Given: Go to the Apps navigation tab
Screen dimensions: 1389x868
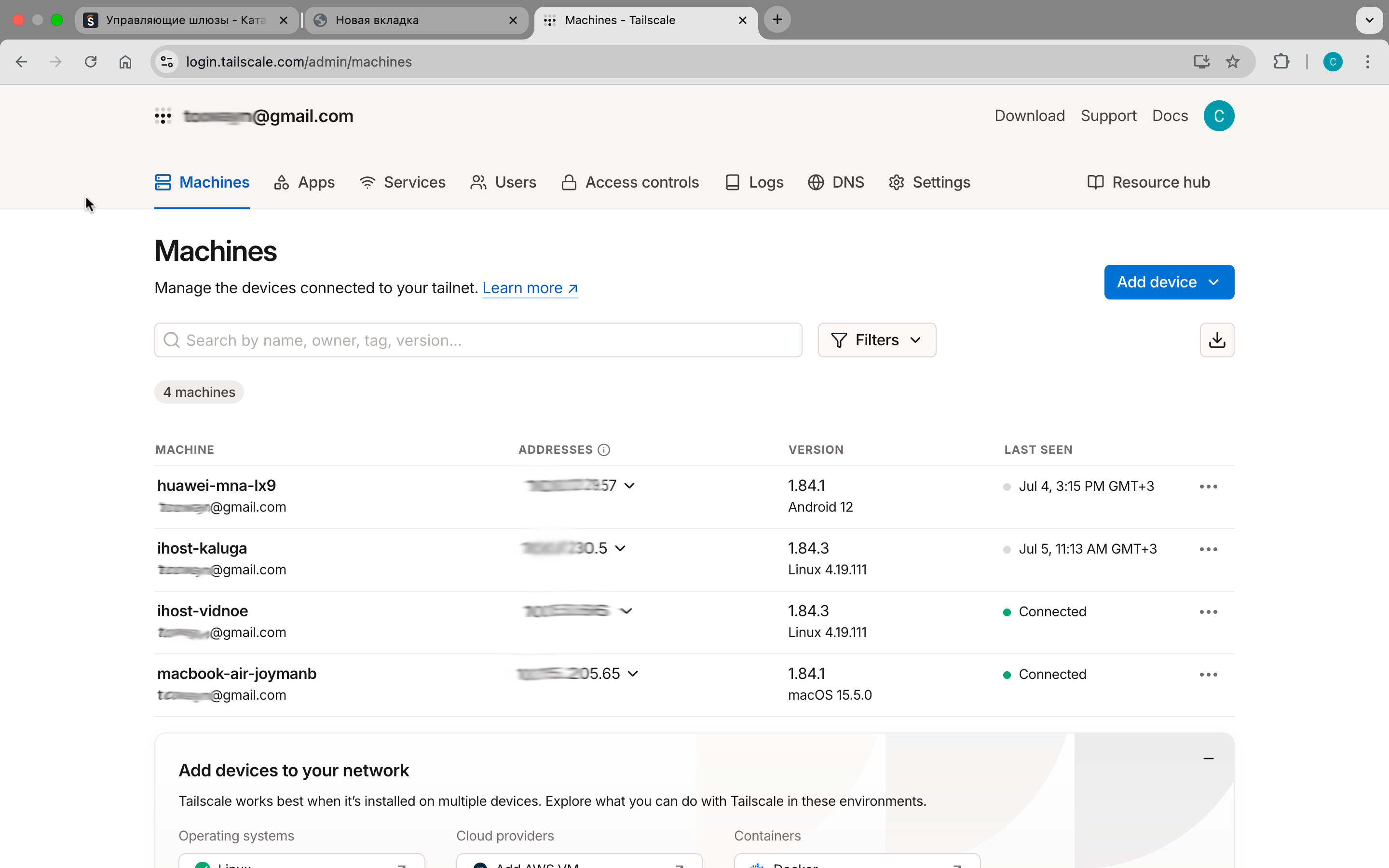Looking at the screenshot, I should pyautogui.click(x=304, y=183).
